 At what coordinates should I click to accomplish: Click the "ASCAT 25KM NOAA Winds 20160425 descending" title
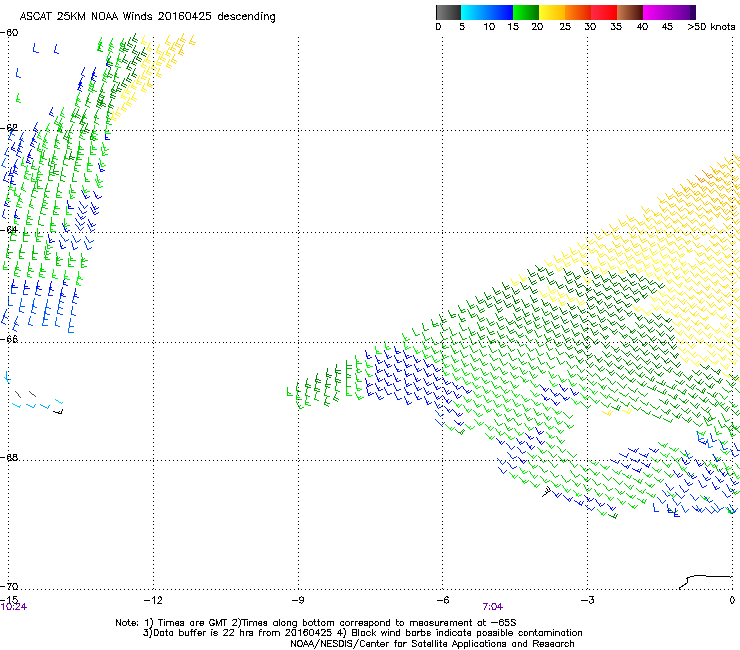pos(147,17)
